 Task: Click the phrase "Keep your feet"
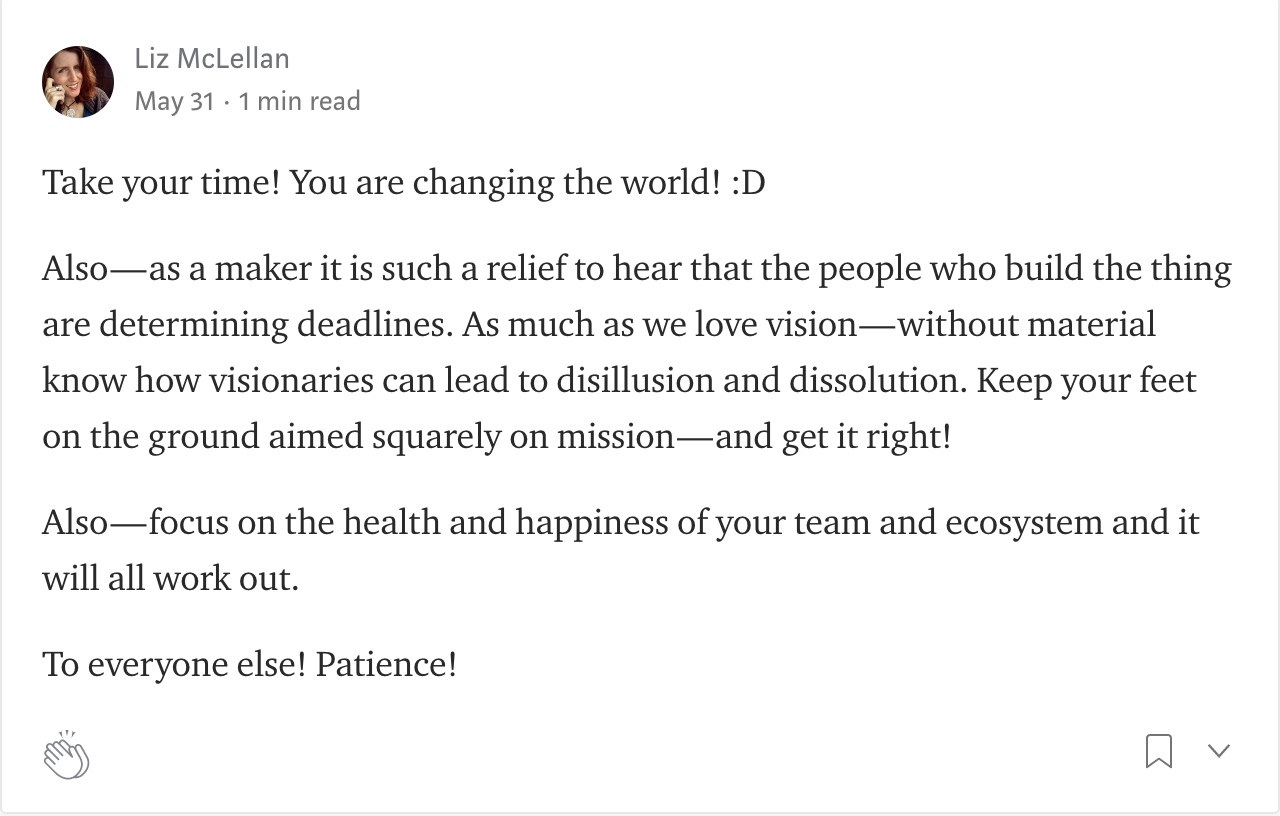(1087, 381)
